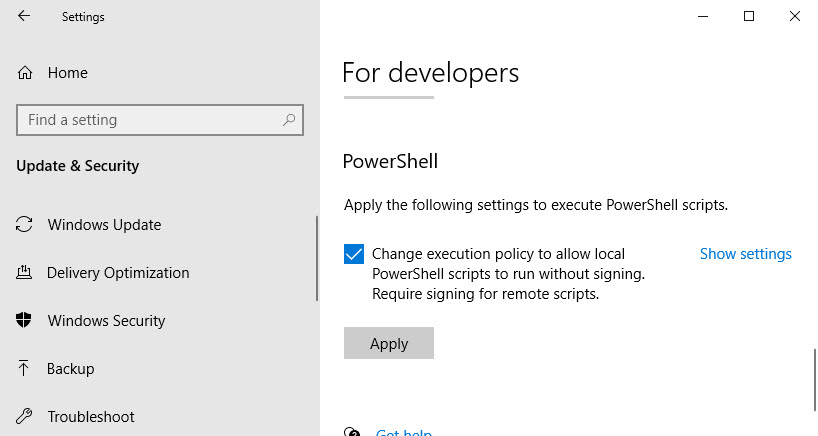Click the Backup upload arrow icon

tap(23, 368)
